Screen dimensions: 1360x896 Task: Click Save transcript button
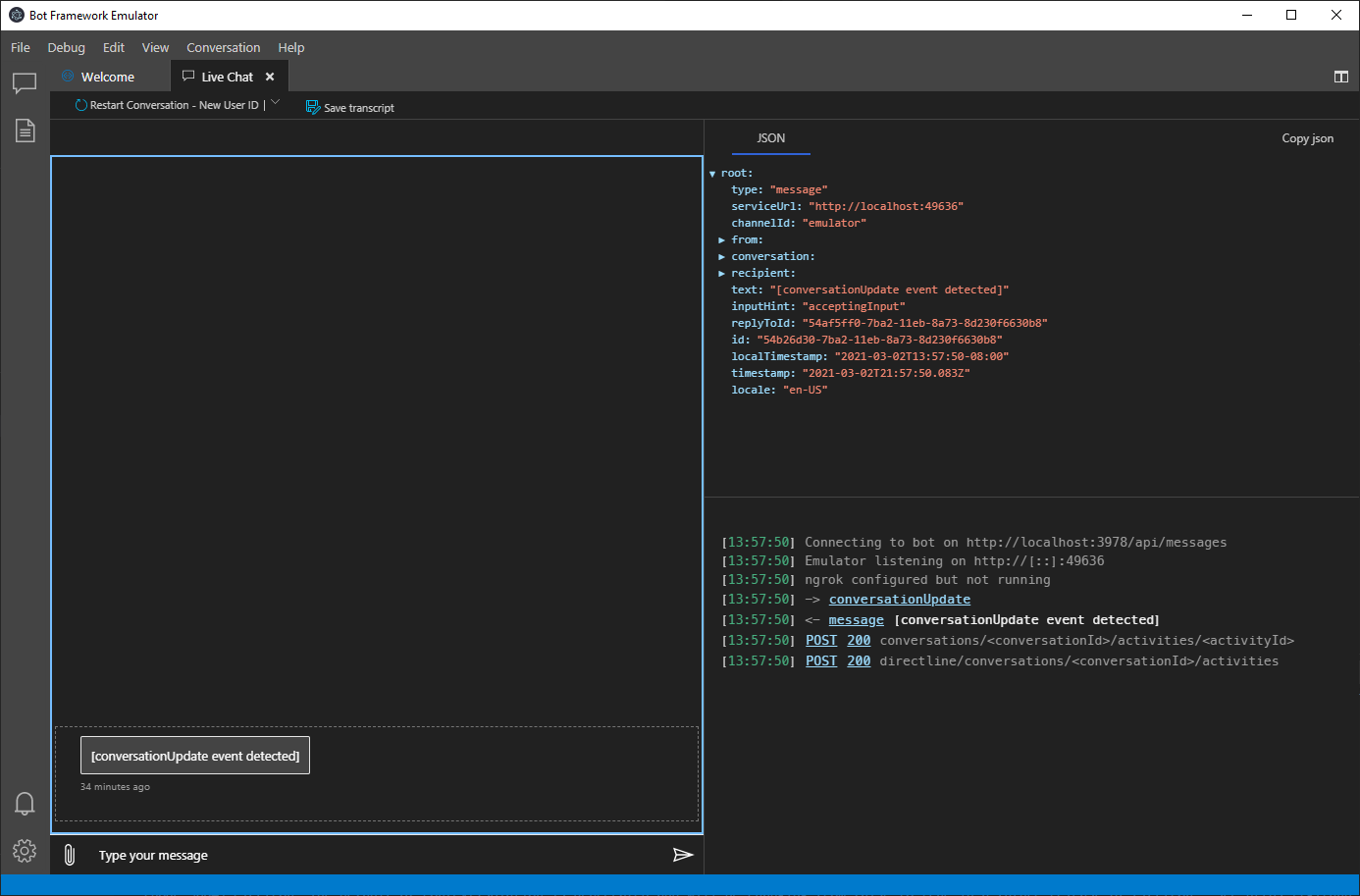(350, 108)
